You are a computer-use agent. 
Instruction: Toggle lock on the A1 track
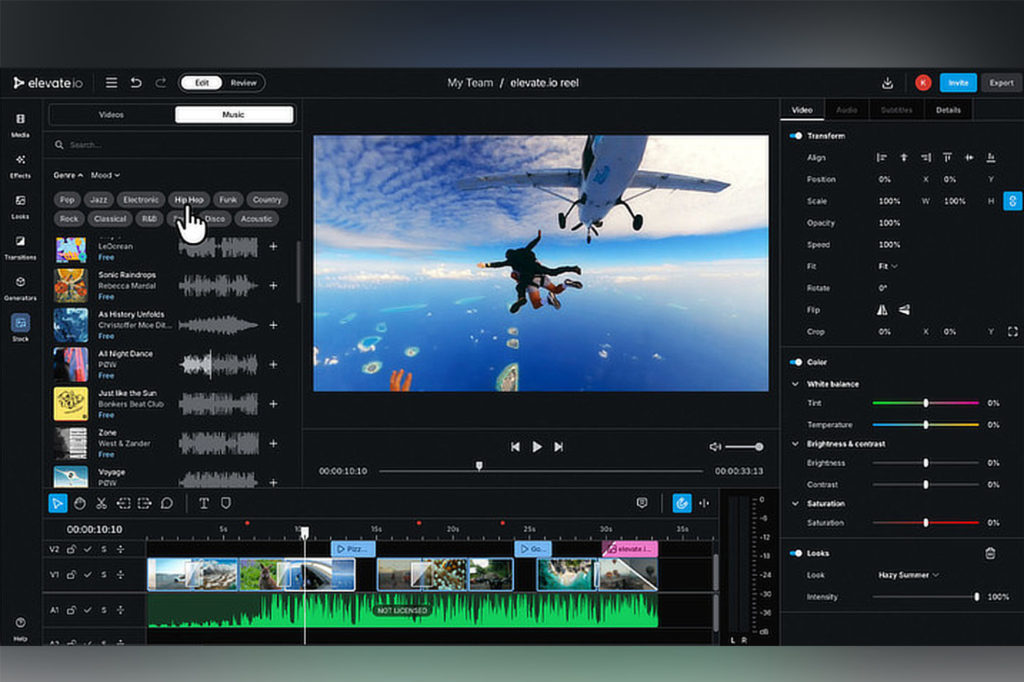(71, 610)
